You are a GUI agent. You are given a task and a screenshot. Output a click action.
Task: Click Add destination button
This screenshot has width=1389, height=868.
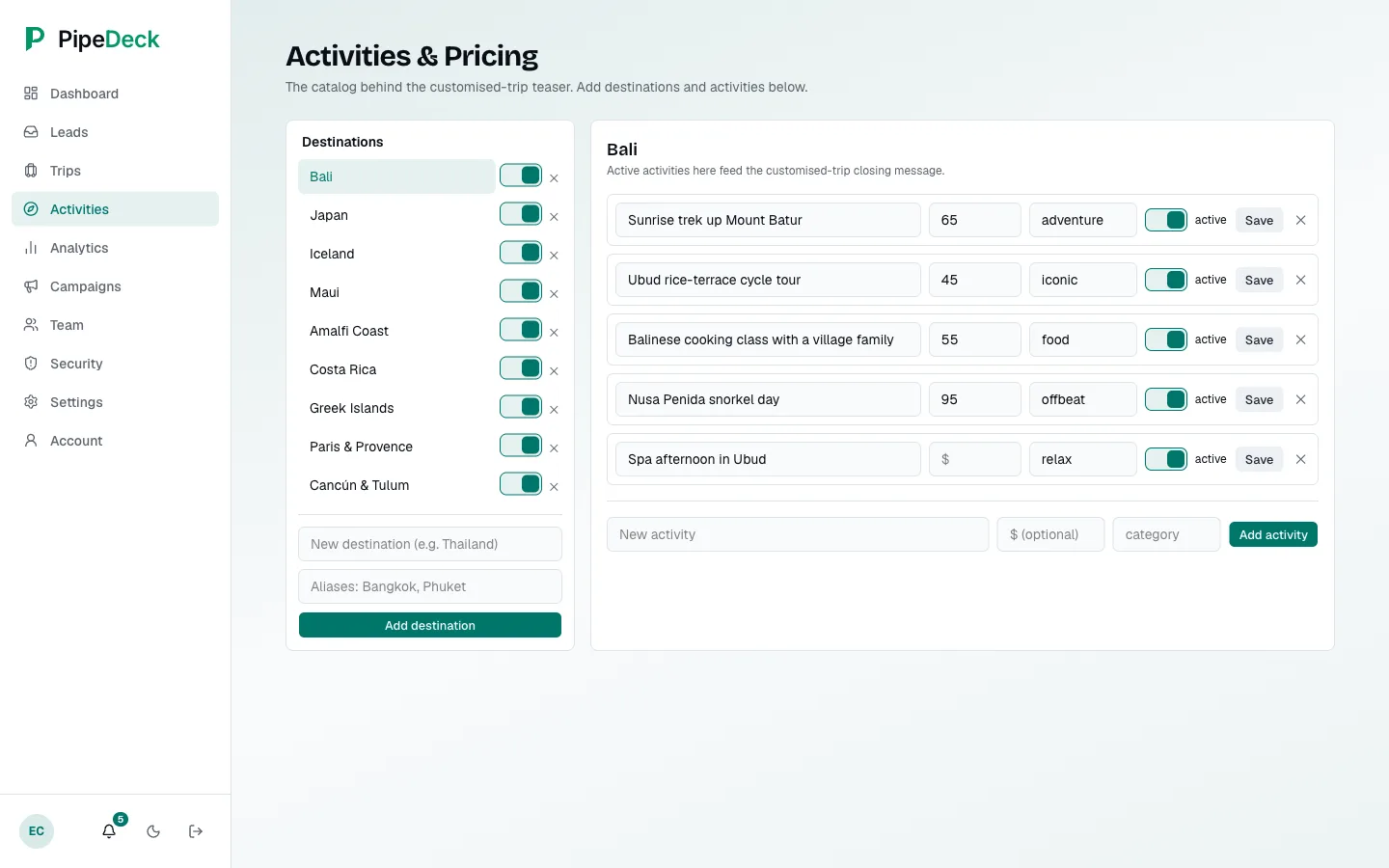coord(430,625)
